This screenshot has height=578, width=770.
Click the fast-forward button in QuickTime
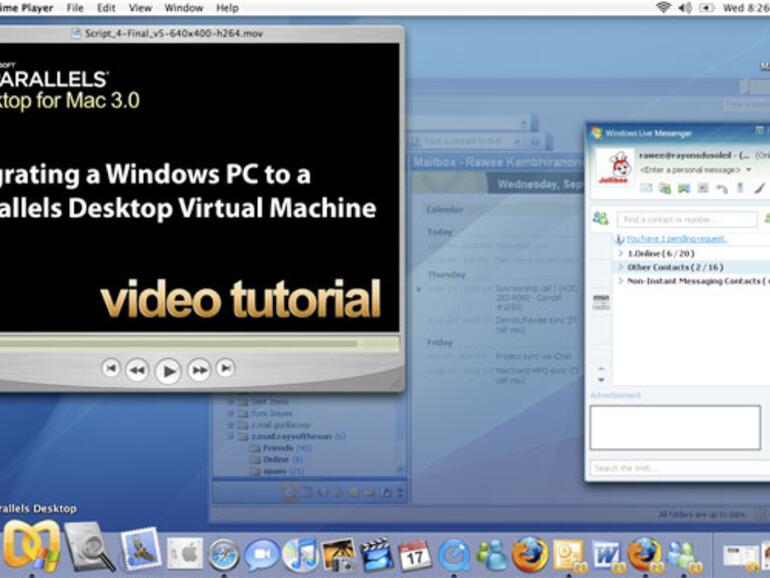[x=199, y=370]
